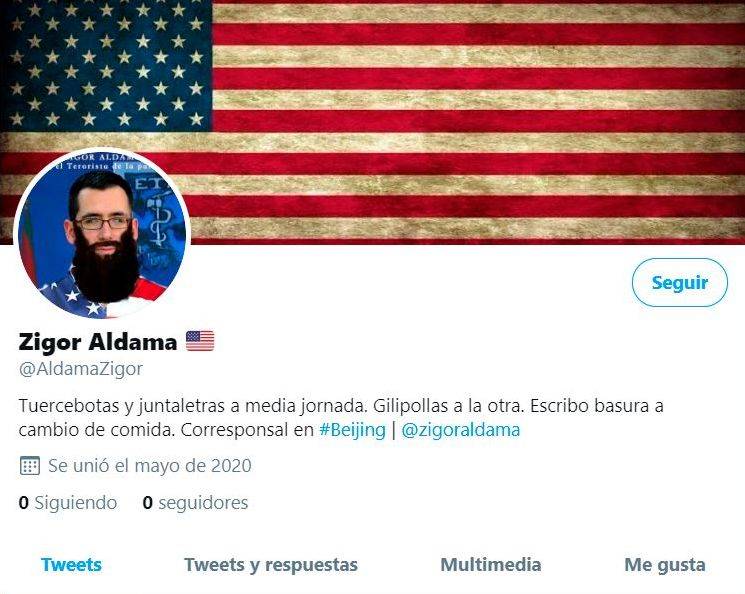Switch to the Tweets y respuestas tab
The image size is (745, 594).
[x=271, y=565]
